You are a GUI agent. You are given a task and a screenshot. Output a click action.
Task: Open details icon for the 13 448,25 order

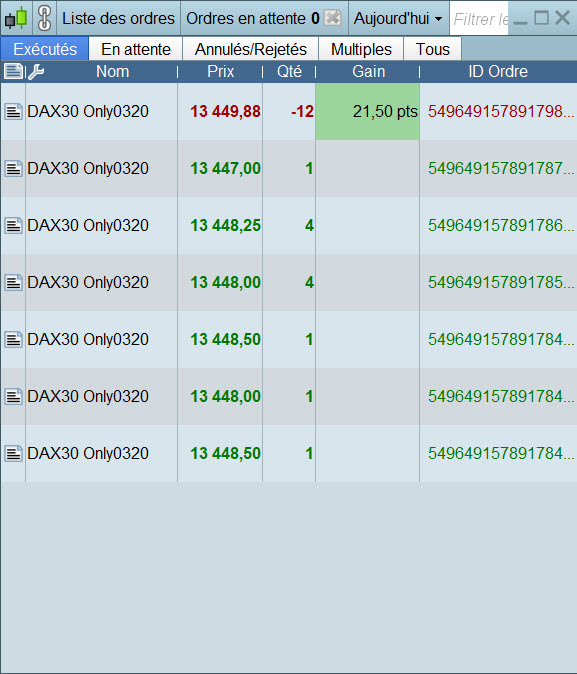(13, 225)
